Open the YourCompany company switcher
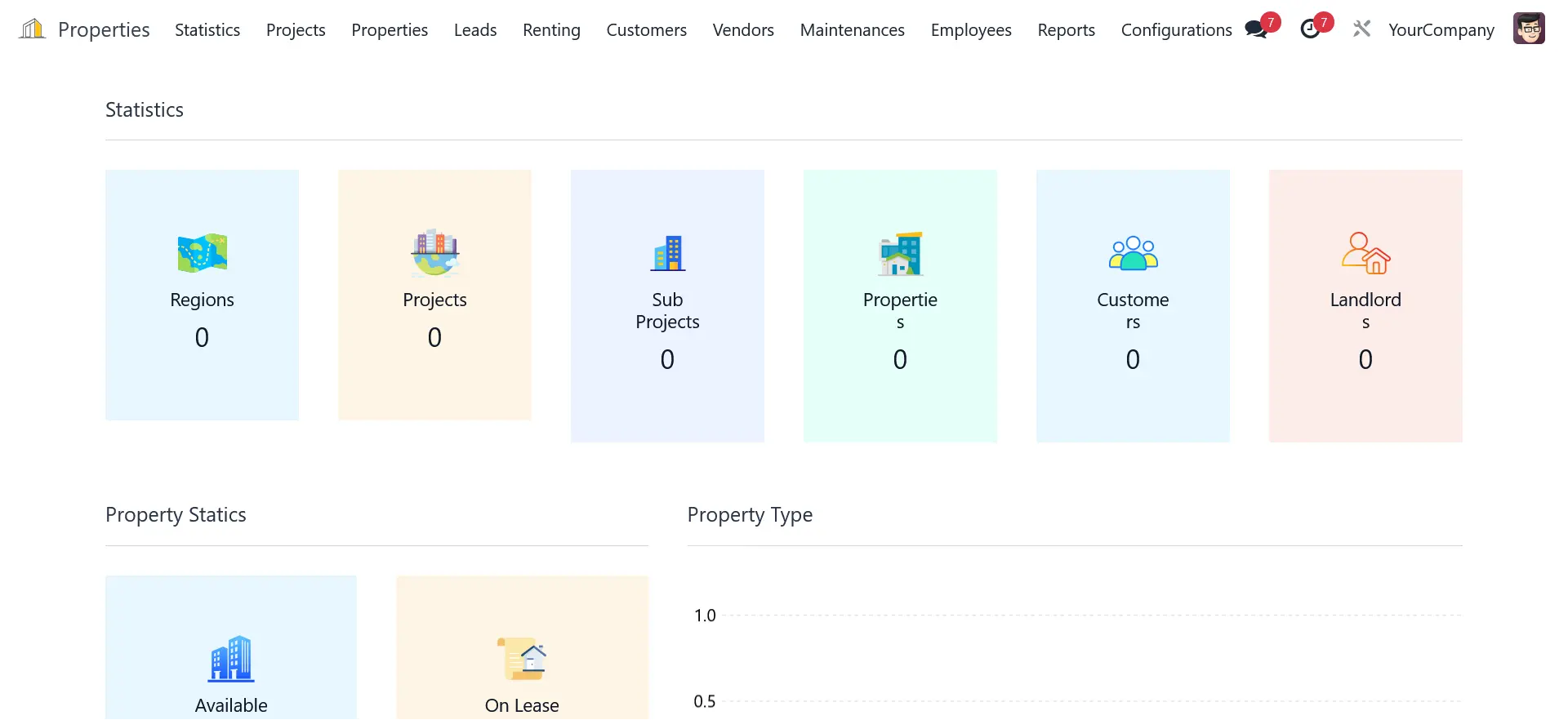The image size is (1568, 720). tap(1441, 30)
